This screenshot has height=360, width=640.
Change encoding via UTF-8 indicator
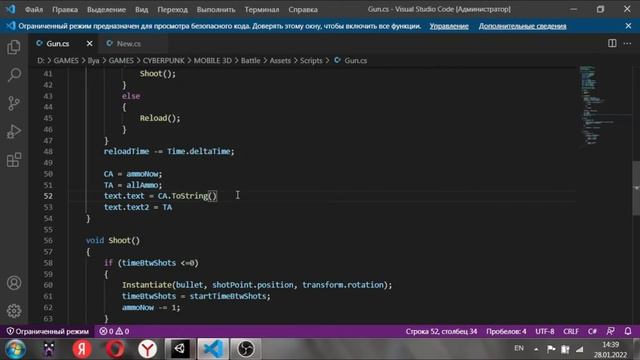pos(545,331)
